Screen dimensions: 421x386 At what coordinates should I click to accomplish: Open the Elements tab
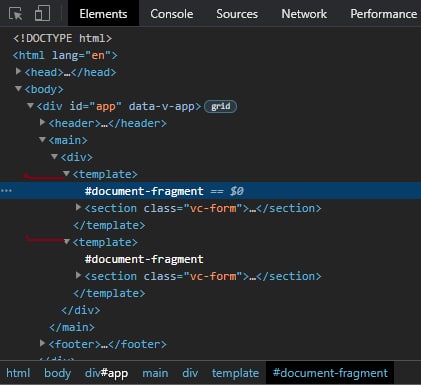coord(103,14)
